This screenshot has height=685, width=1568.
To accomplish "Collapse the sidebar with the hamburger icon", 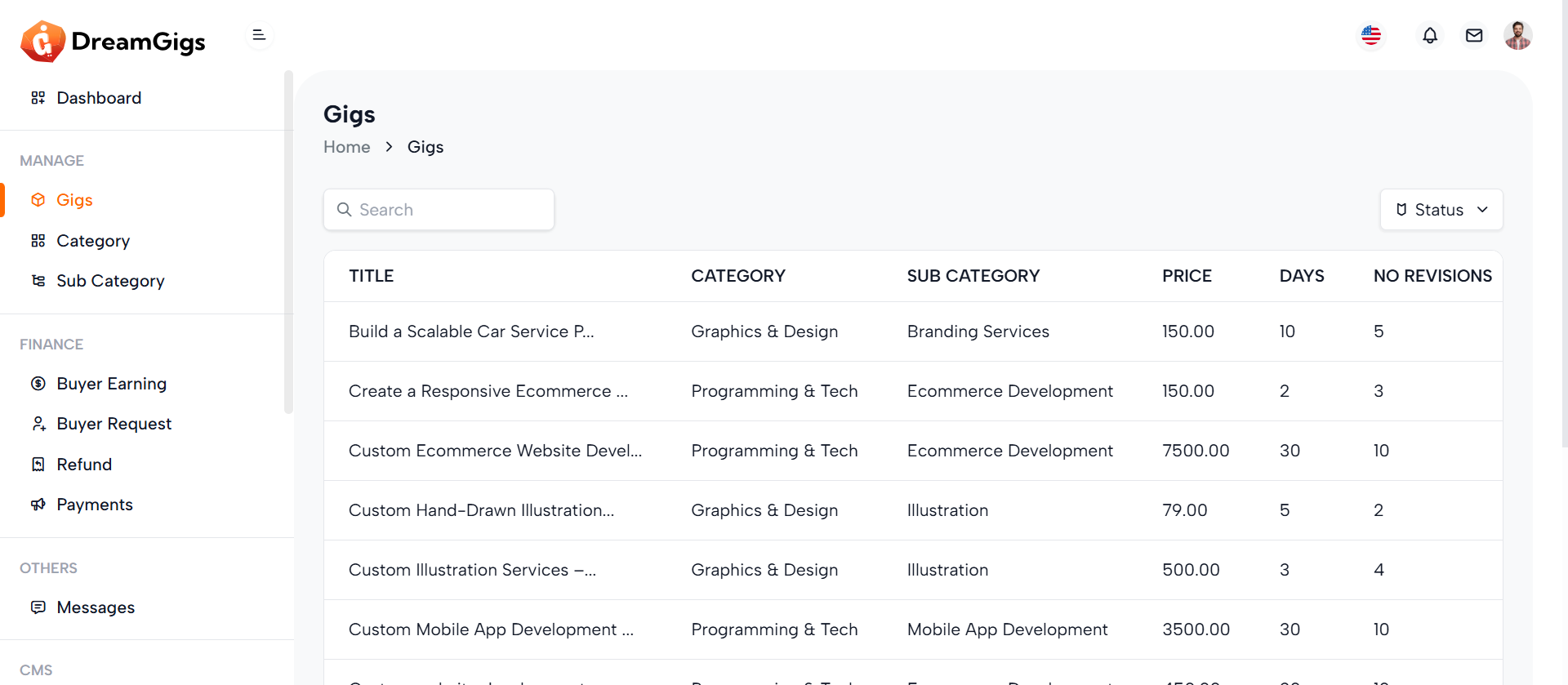I will click(259, 35).
